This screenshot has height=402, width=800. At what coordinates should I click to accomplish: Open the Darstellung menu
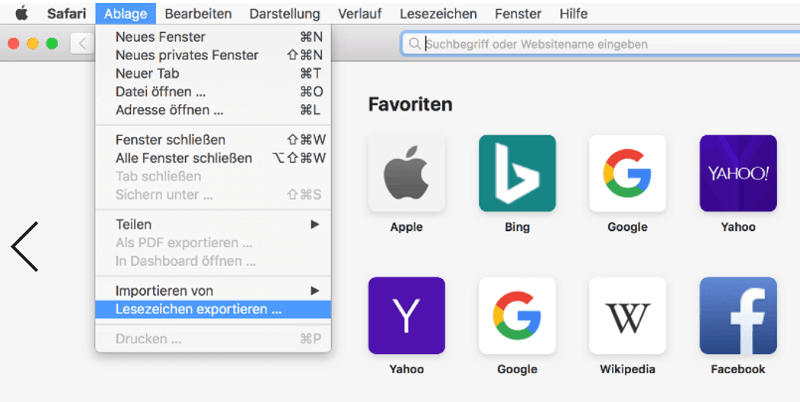(285, 14)
